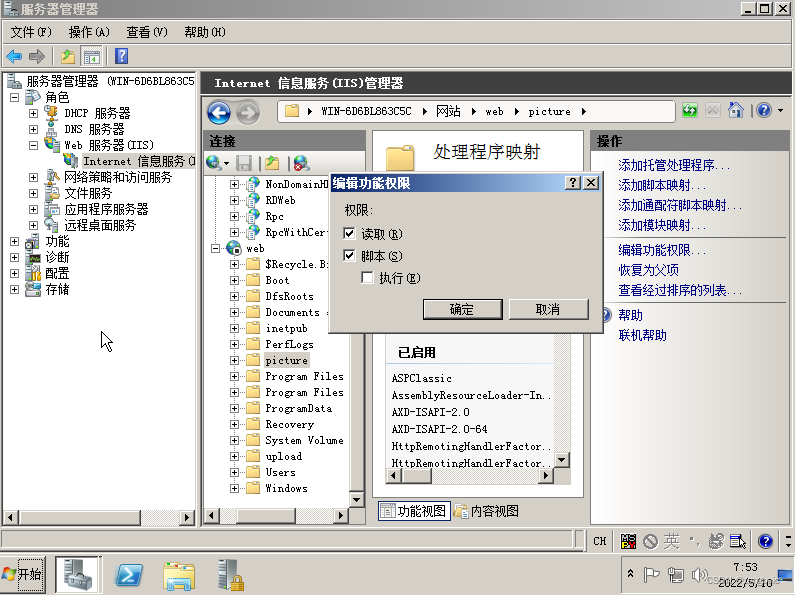The image size is (795, 595).
Task: Collapse the 角色 node
Action: (x=15, y=96)
